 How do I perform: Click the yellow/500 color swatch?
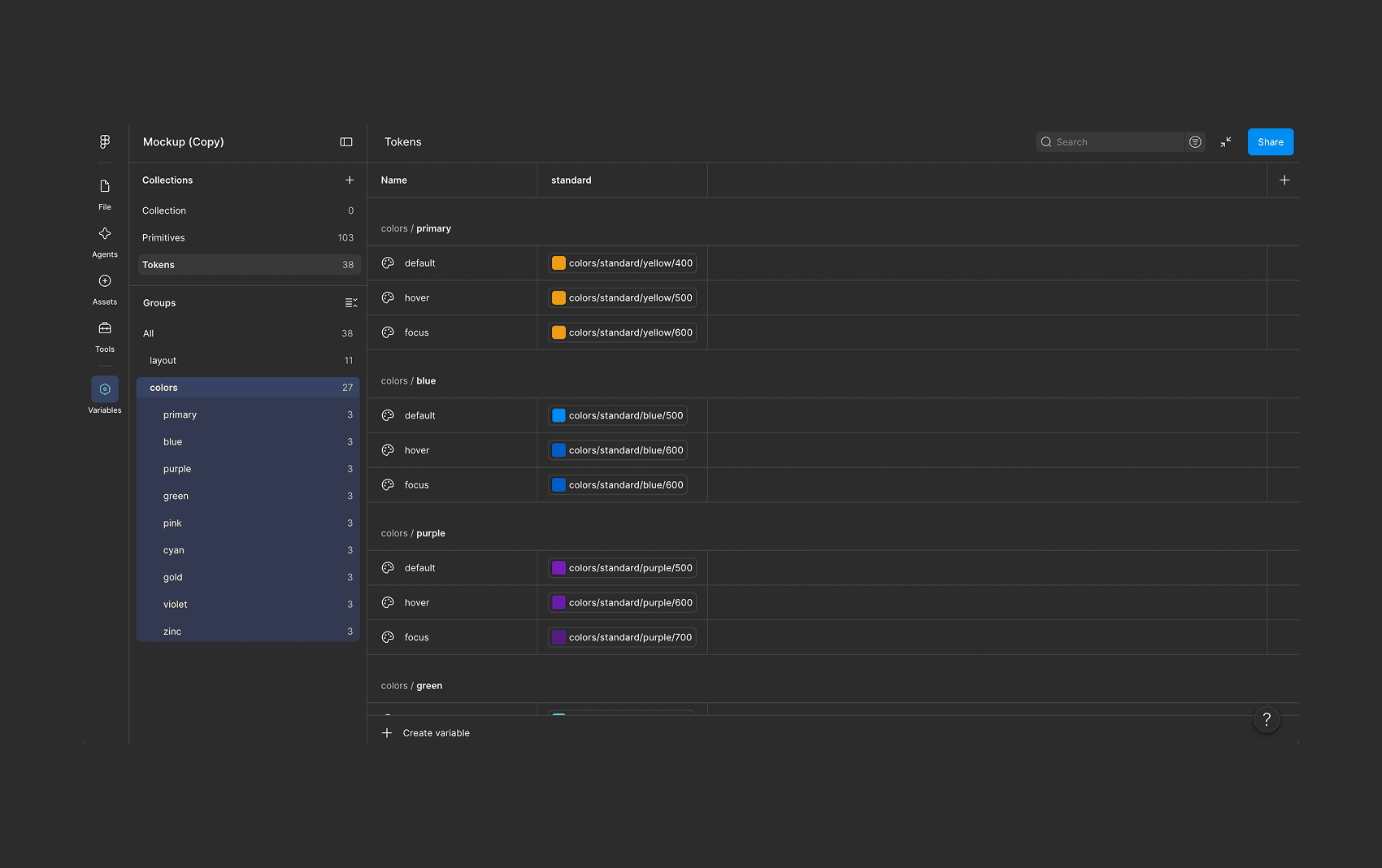(558, 297)
